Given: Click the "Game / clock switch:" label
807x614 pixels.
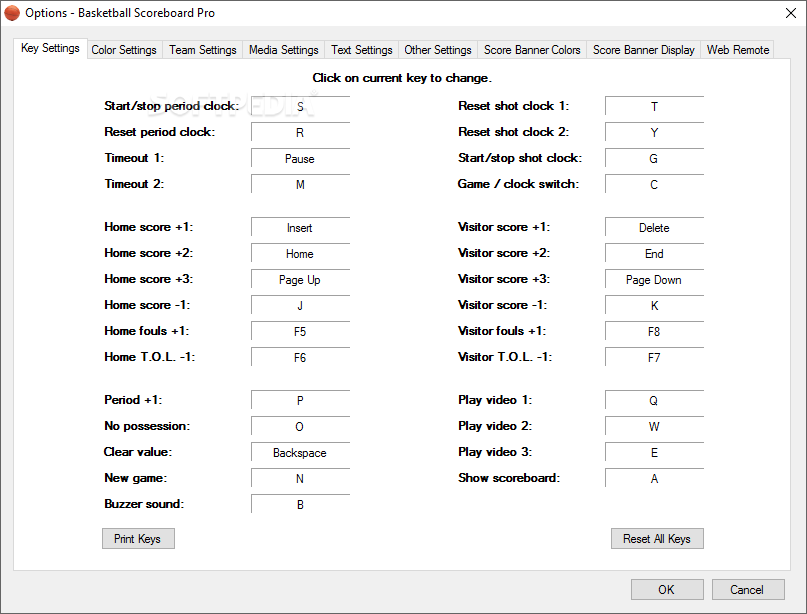Looking at the screenshot, I should tap(518, 184).
